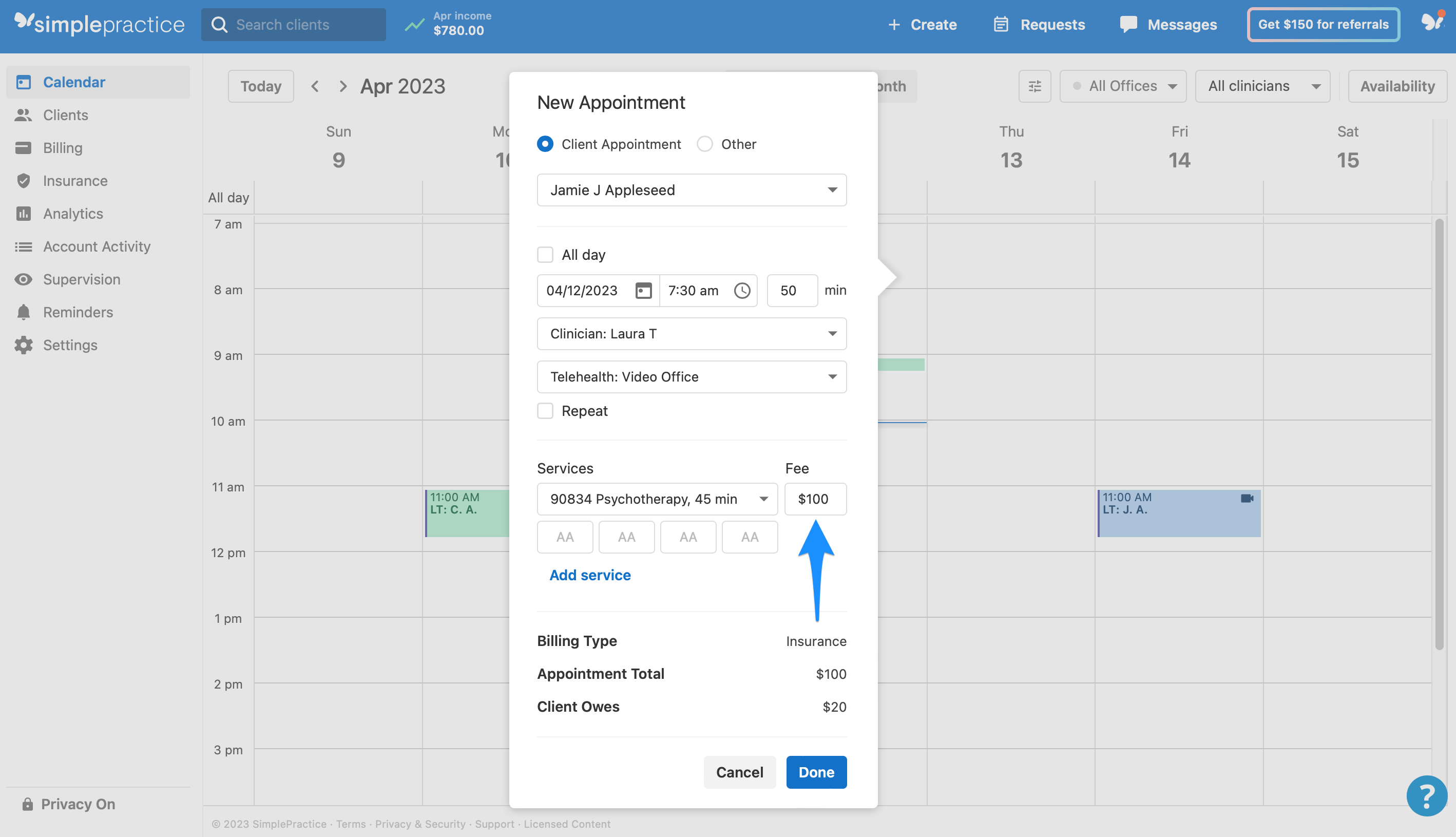Click the Add service link
This screenshot has width=1456, height=837.
click(589, 575)
